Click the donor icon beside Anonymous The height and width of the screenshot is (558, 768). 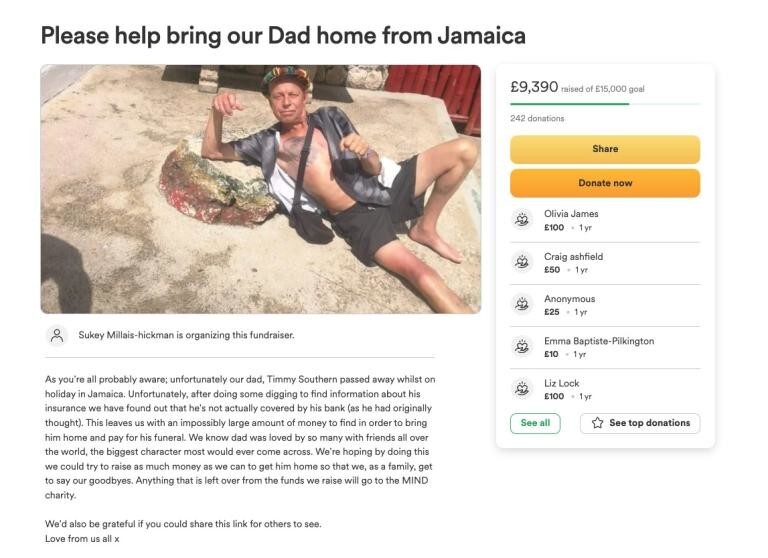(522, 304)
